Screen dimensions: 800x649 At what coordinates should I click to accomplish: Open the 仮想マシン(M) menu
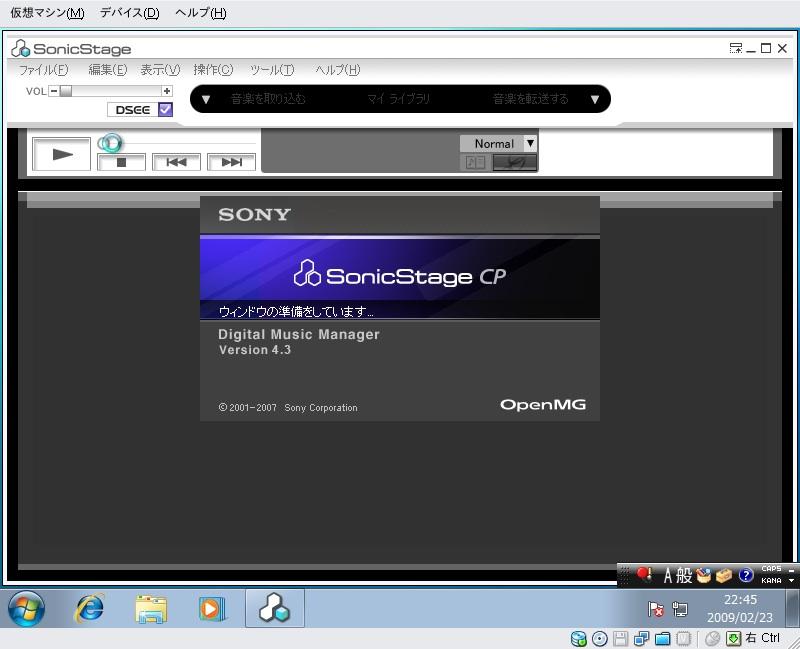point(47,13)
